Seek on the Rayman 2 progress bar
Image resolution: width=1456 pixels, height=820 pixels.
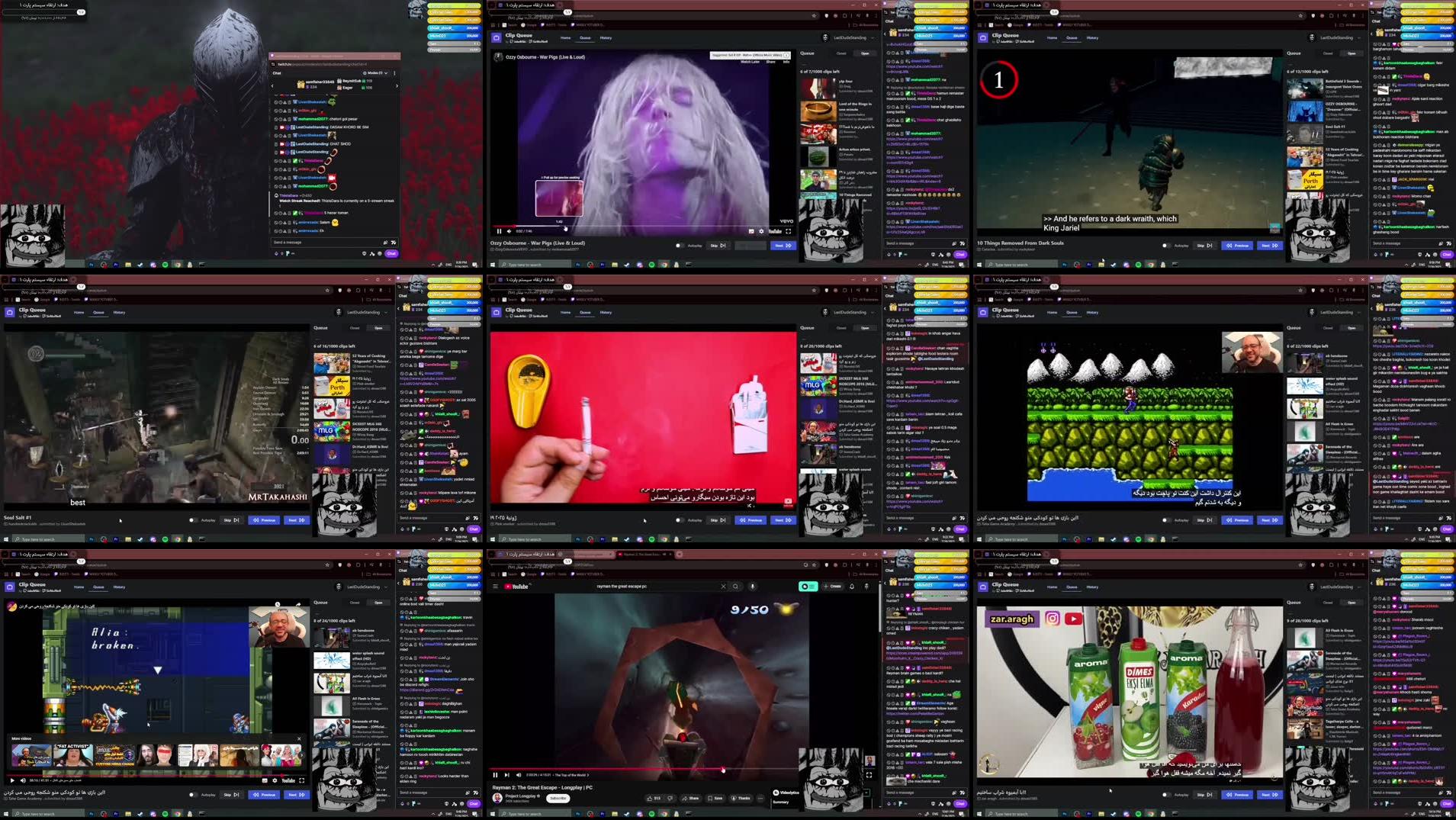click(684, 769)
